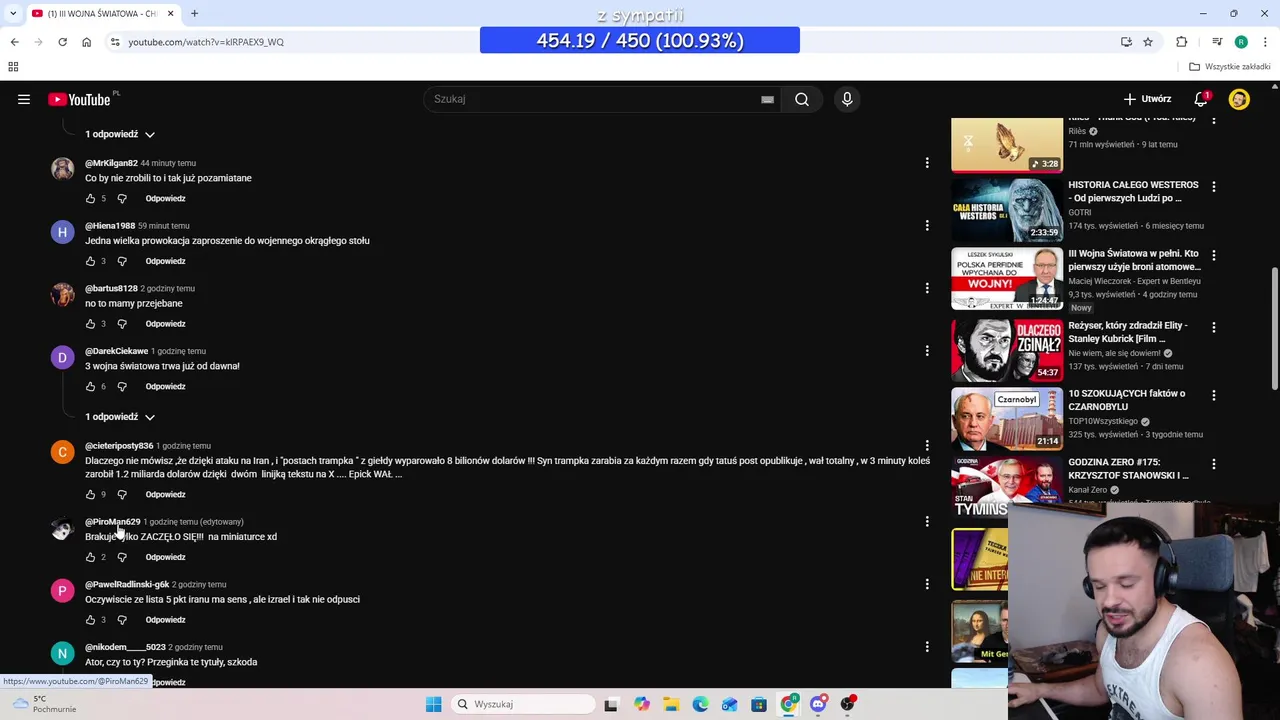Open the Chrome apps grid shortcut
The height and width of the screenshot is (720, 1280).
[13, 67]
